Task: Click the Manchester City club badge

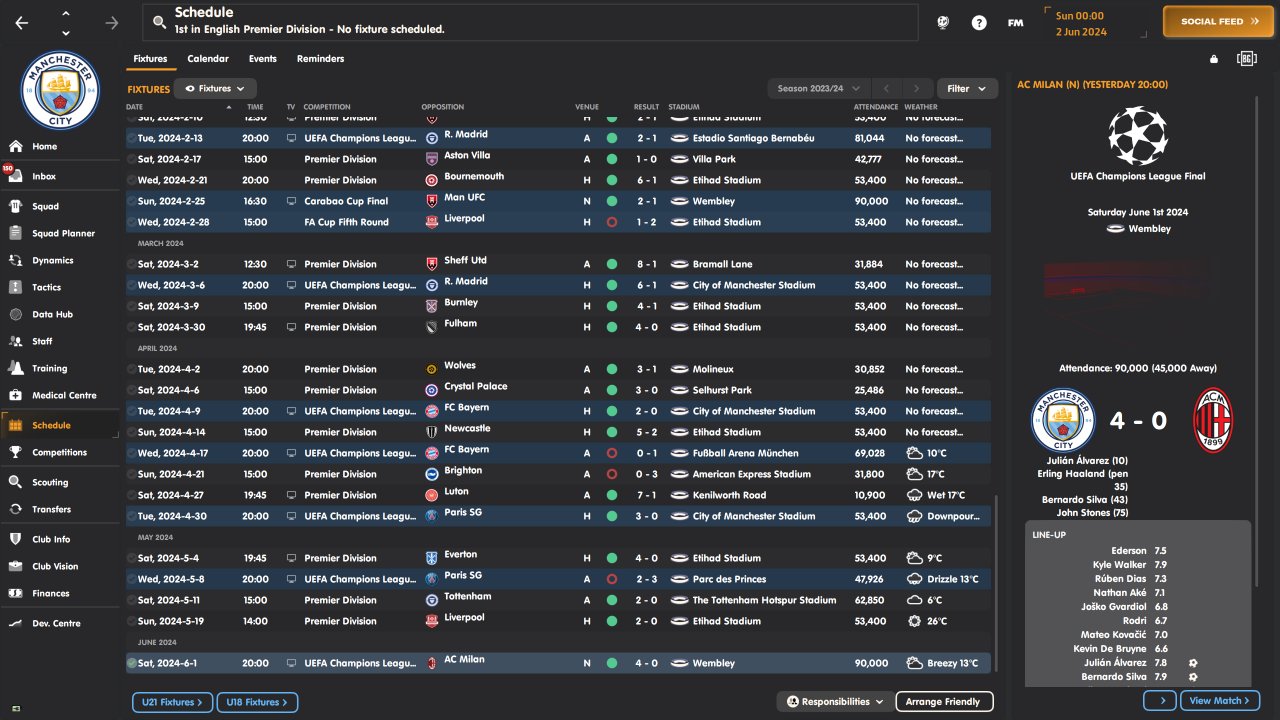Action: (59, 92)
